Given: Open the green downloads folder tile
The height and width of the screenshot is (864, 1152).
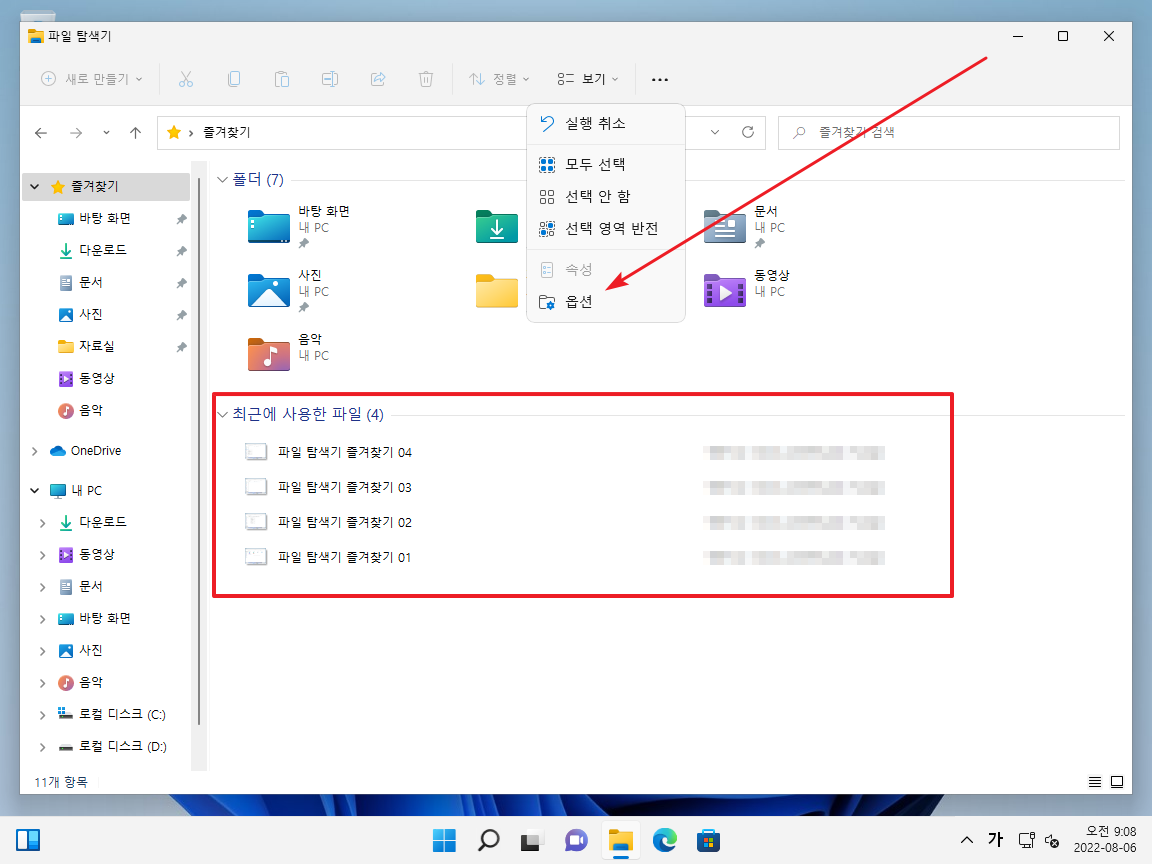Looking at the screenshot, I should click(497, 226).
